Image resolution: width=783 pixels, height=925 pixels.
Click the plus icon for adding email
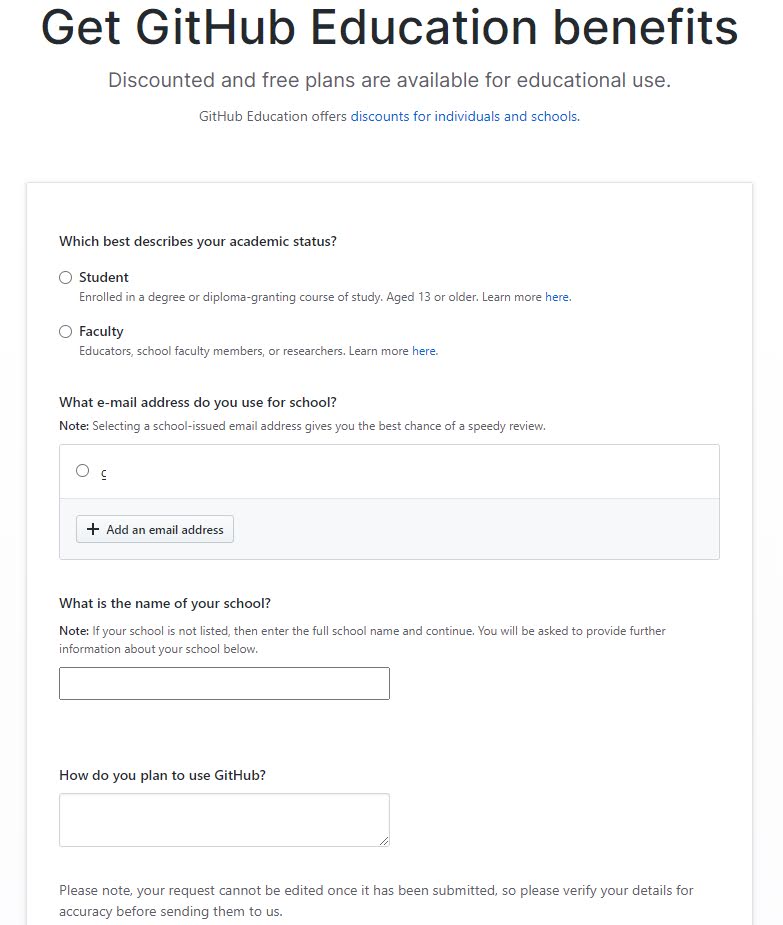93,529
